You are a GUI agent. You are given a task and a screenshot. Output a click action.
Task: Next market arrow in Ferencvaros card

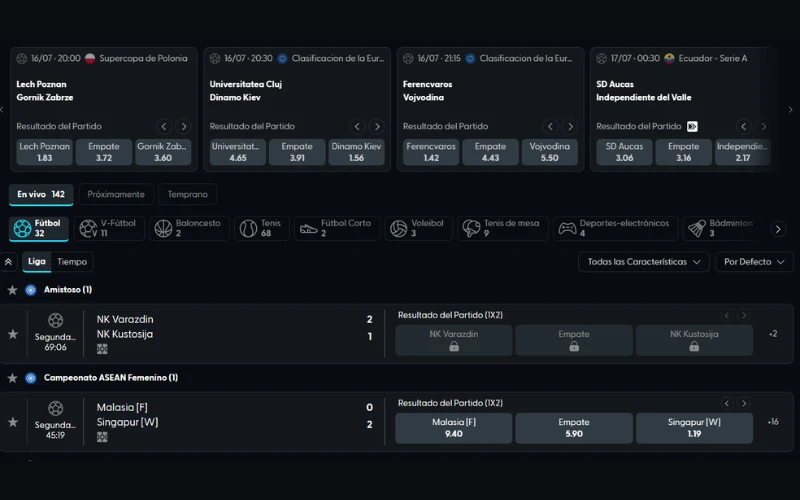pyautogui.click(x=570, y=126)
